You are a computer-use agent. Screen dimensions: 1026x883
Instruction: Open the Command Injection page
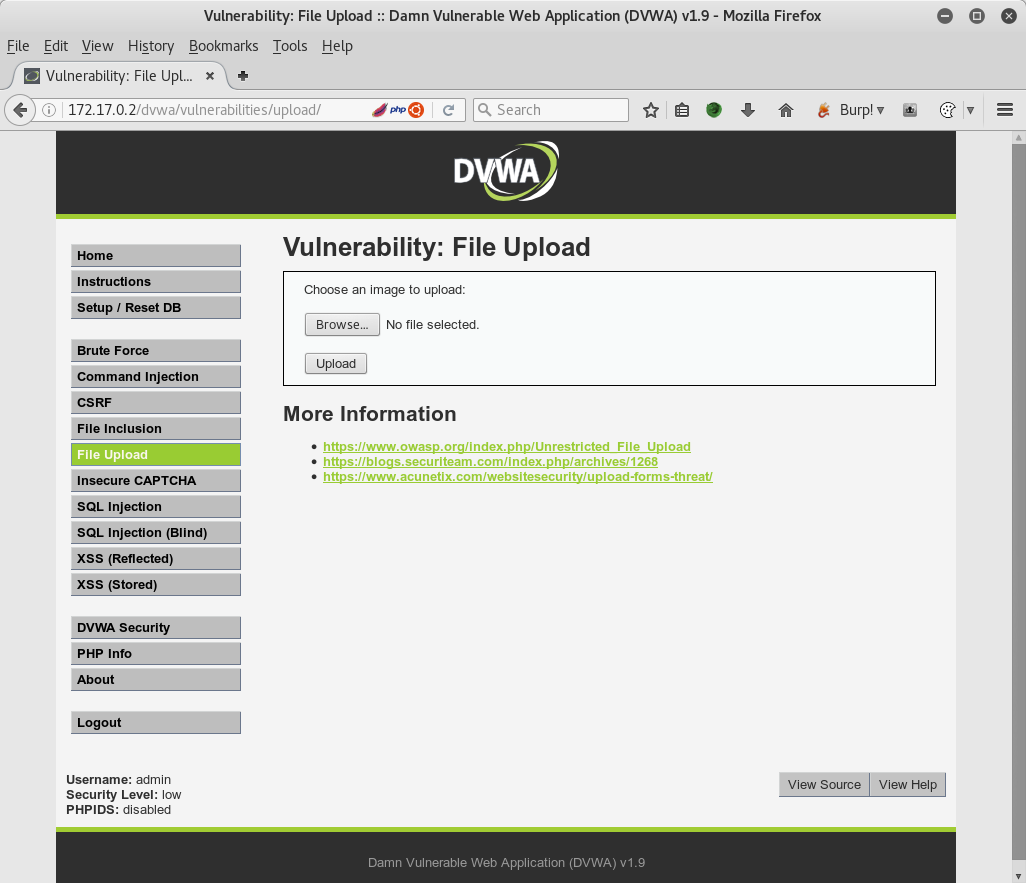(x=156, y=376)
